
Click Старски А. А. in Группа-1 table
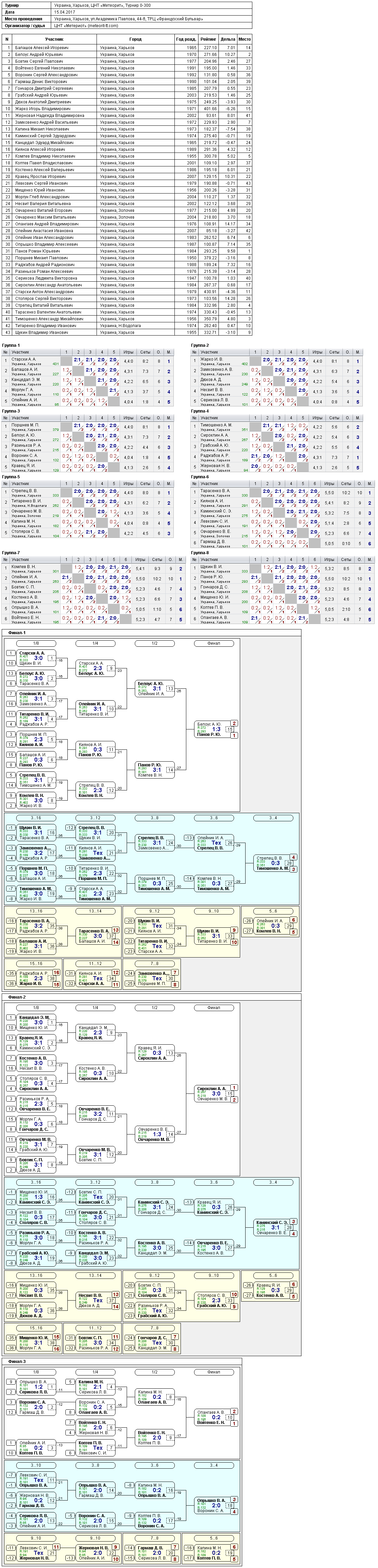[24, 359]
